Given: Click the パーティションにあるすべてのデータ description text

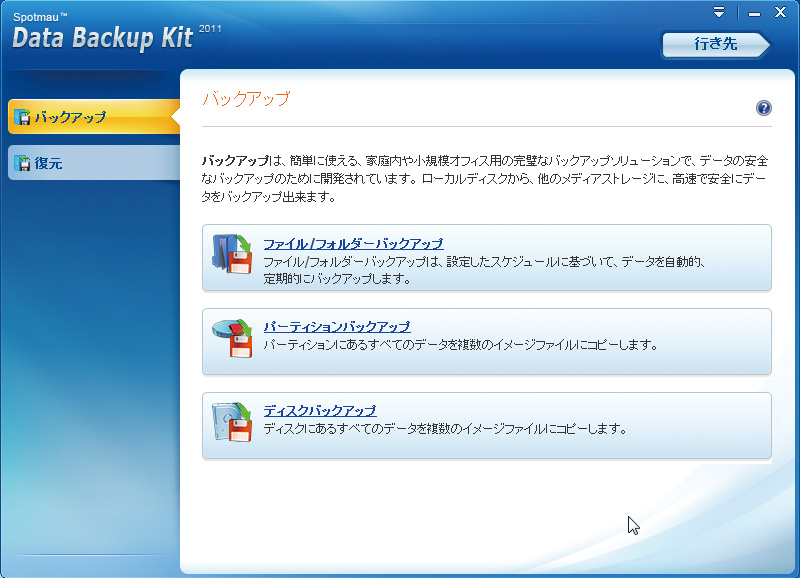Looking at the screenshot, I should pyautogui.click(x=460, y=345).
